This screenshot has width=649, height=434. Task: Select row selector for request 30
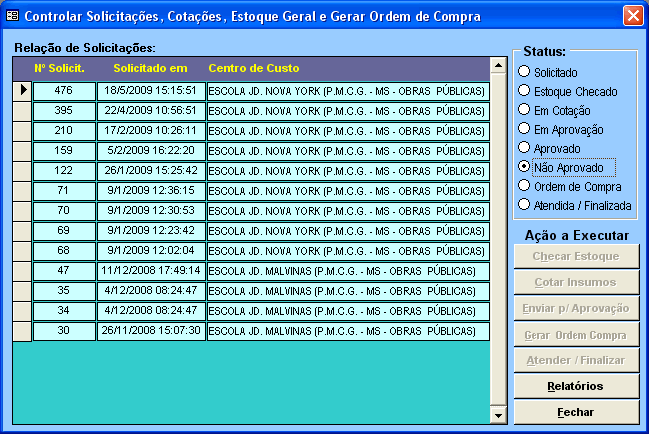pyautogui.click(x=21, y=331)
